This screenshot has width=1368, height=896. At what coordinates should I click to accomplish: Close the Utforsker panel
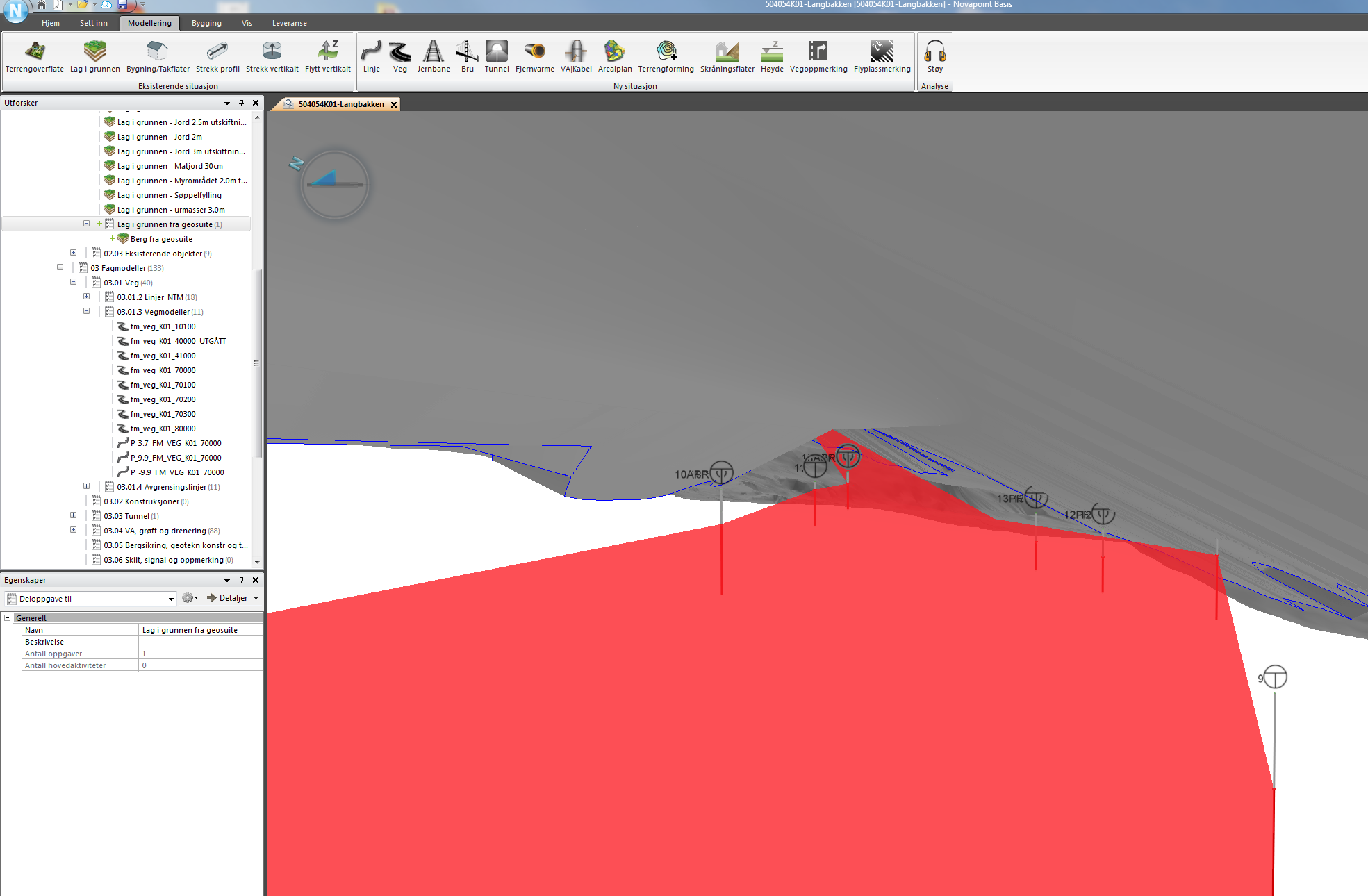point(256,103)
